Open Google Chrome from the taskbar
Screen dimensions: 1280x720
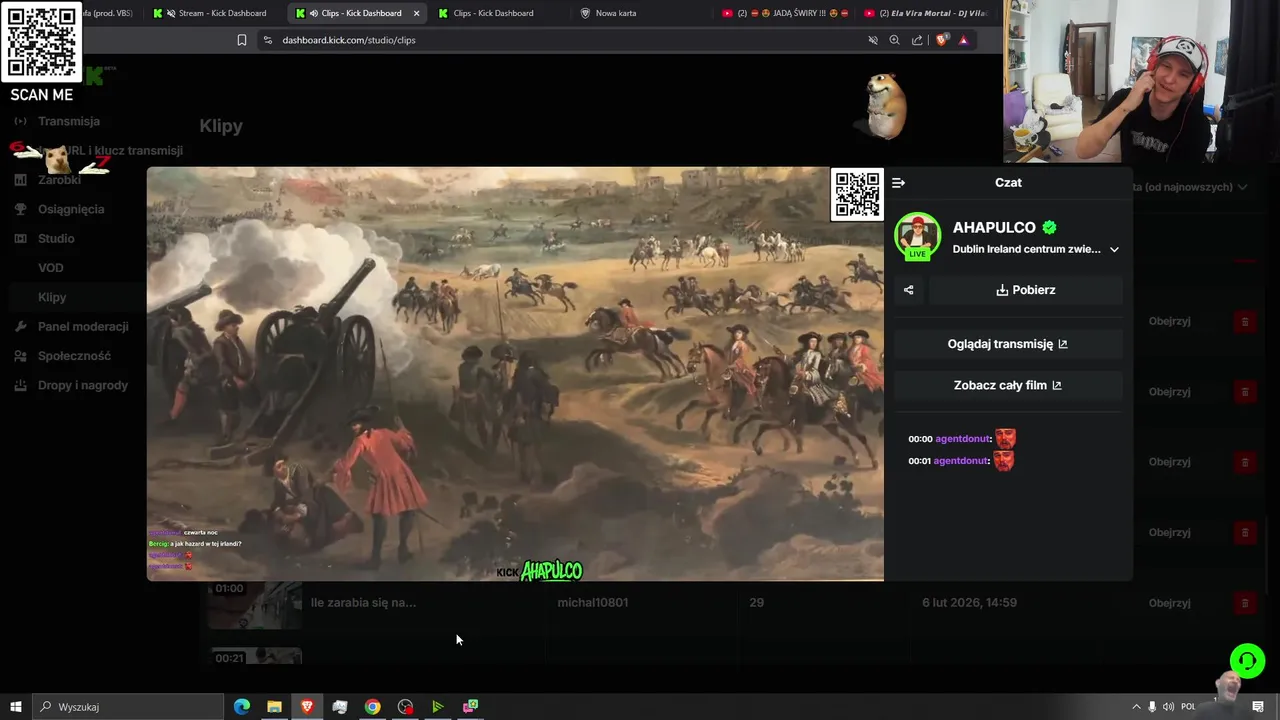tap(372, 707)
